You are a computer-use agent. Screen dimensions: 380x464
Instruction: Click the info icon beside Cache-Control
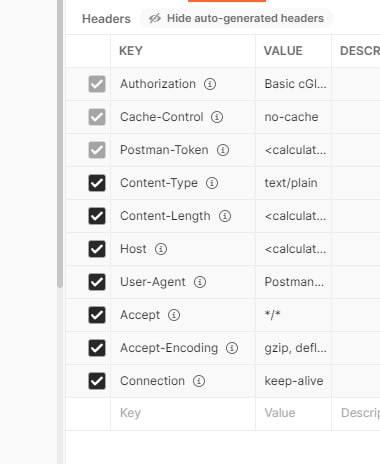coord(217,117)
